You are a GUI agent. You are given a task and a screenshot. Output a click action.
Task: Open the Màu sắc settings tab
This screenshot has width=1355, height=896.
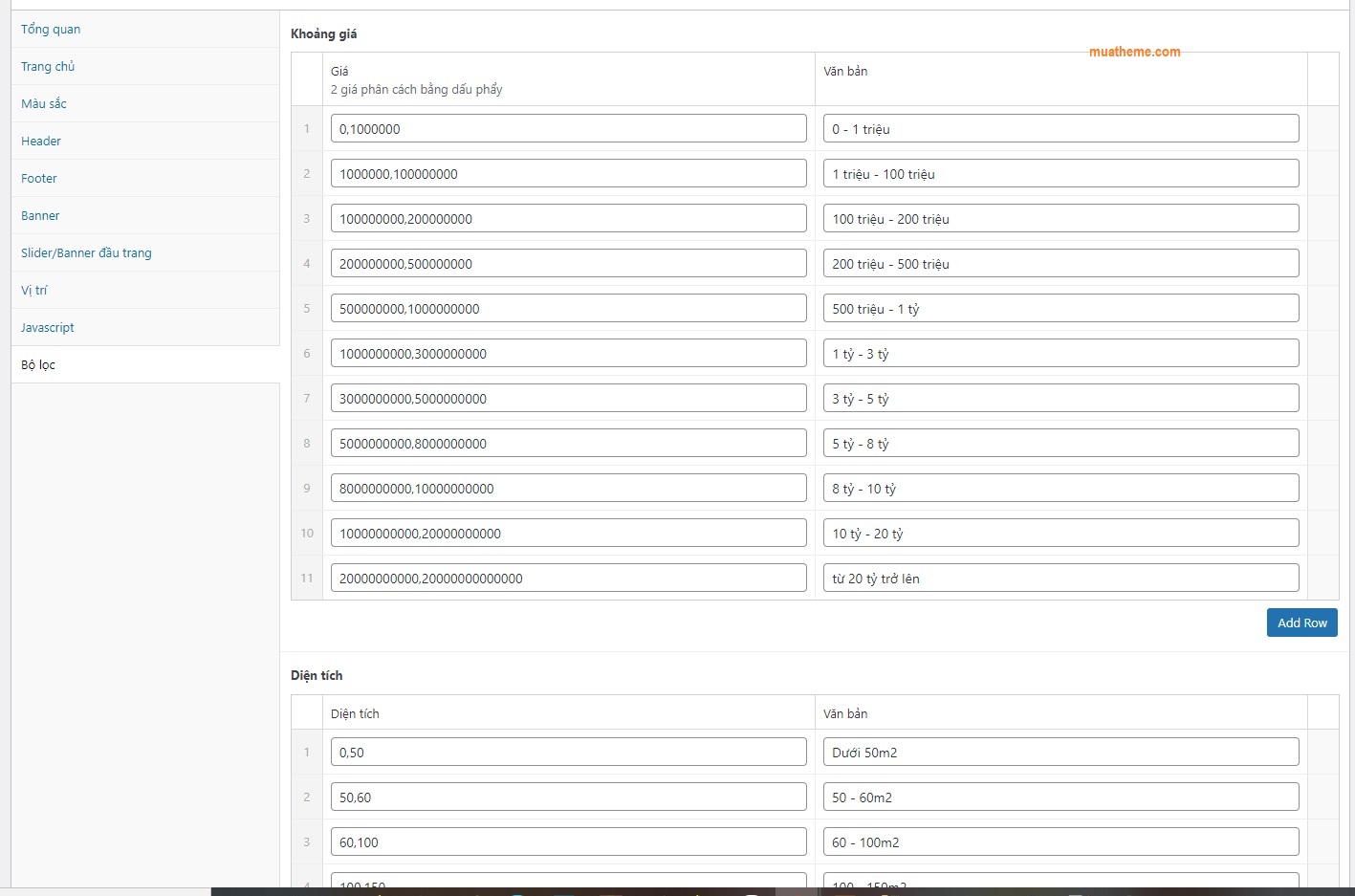point(44,104)
